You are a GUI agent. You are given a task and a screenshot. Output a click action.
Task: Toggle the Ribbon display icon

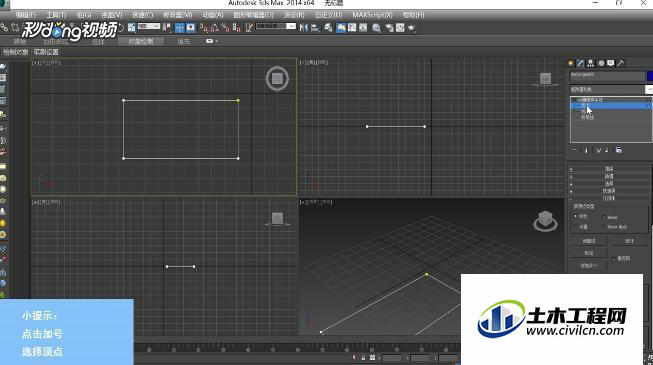tap(341, 28)
